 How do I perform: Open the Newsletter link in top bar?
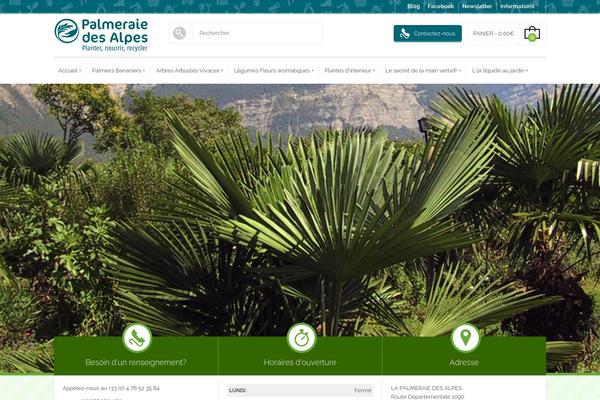[477, 6]
